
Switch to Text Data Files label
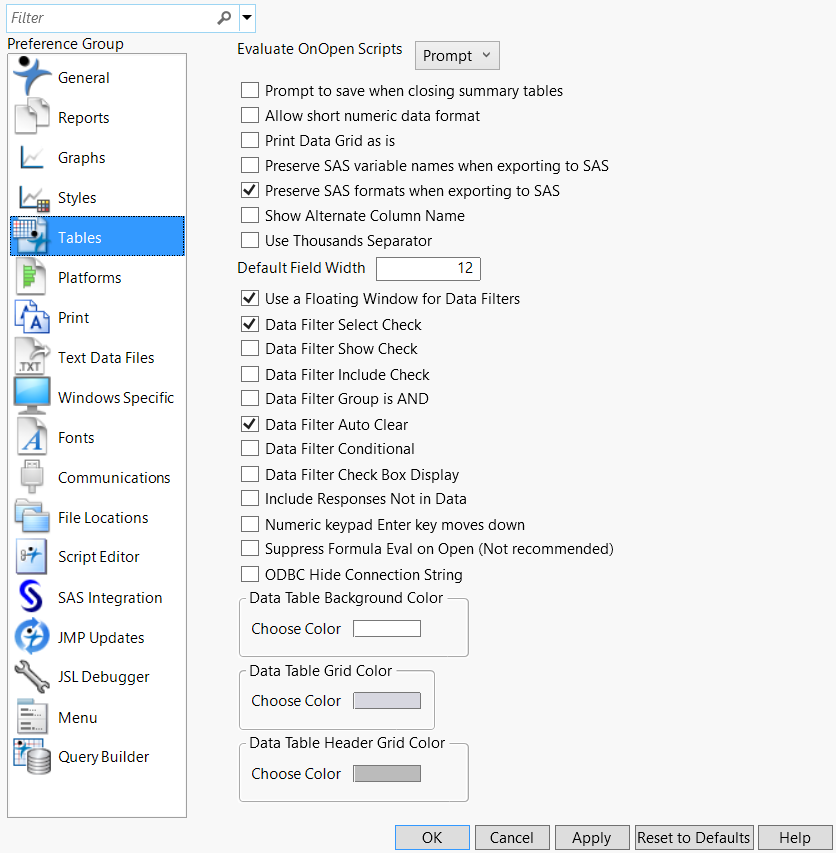pos(106,357)
